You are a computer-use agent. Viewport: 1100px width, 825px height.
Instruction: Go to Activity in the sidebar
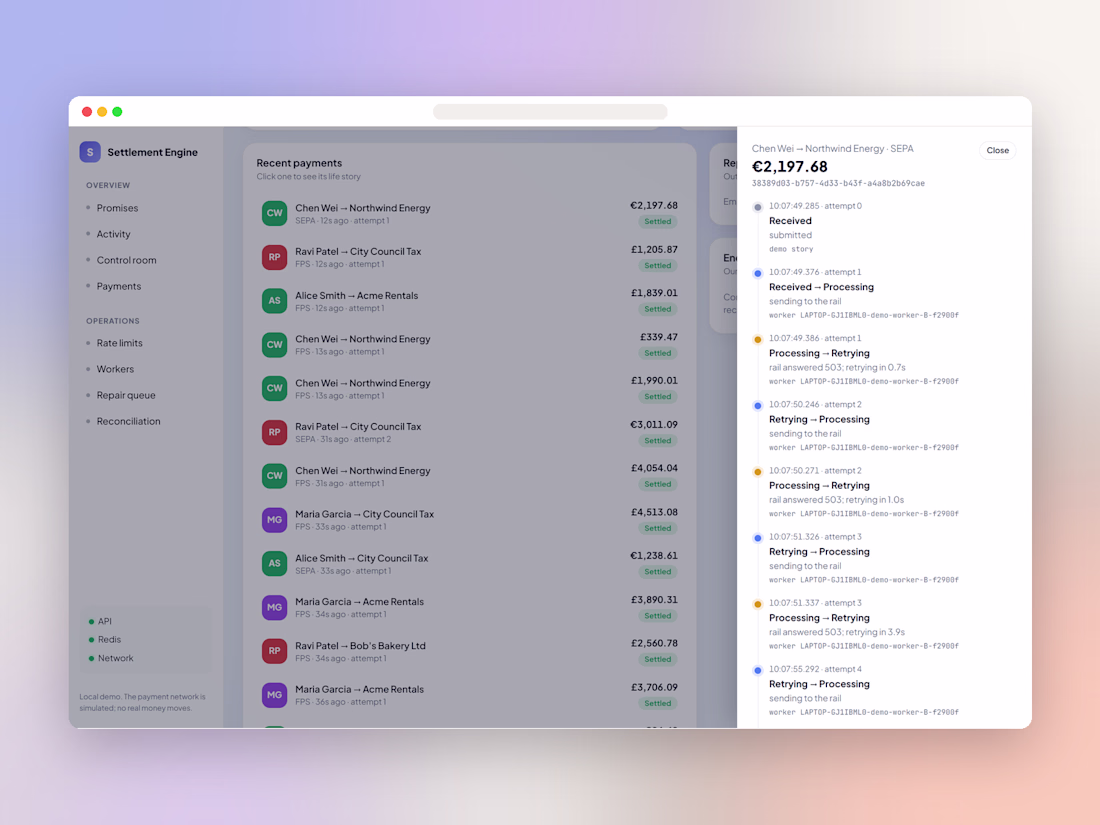[x=114, y=234]
